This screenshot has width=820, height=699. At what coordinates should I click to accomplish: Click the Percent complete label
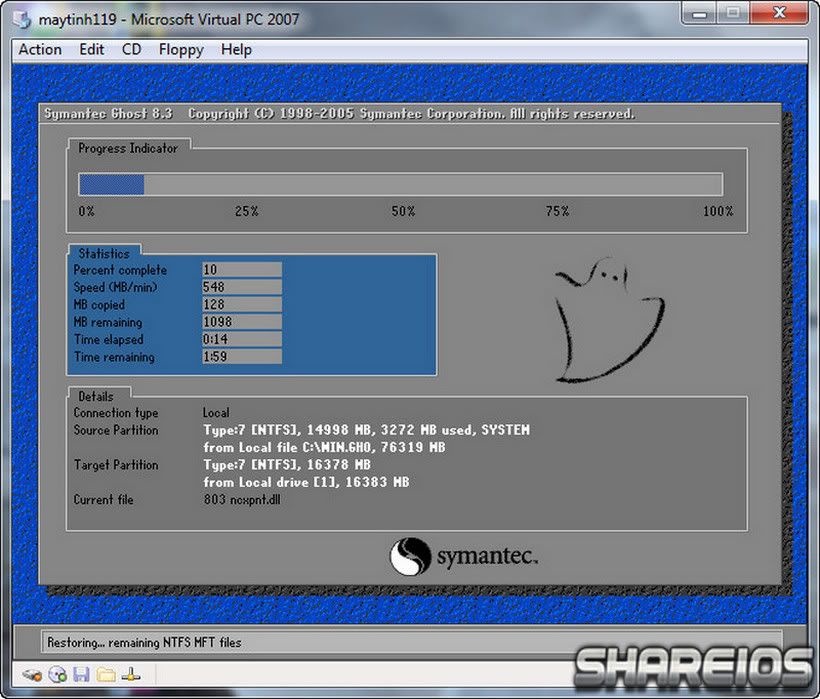(120, 270)
